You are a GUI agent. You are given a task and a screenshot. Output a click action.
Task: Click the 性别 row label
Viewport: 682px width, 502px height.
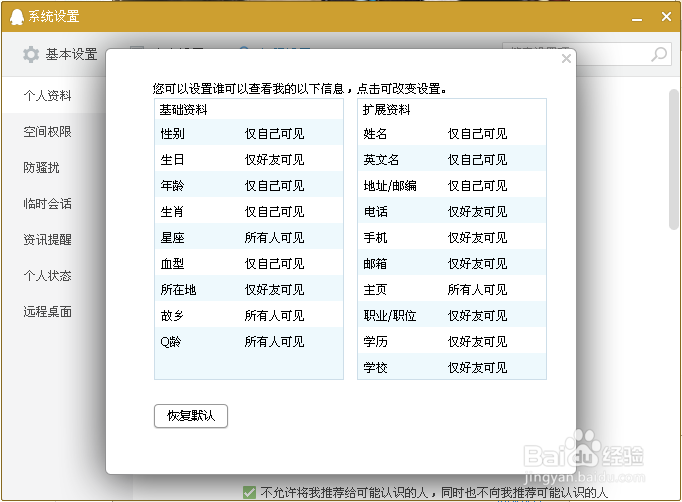tap(173, 134)
